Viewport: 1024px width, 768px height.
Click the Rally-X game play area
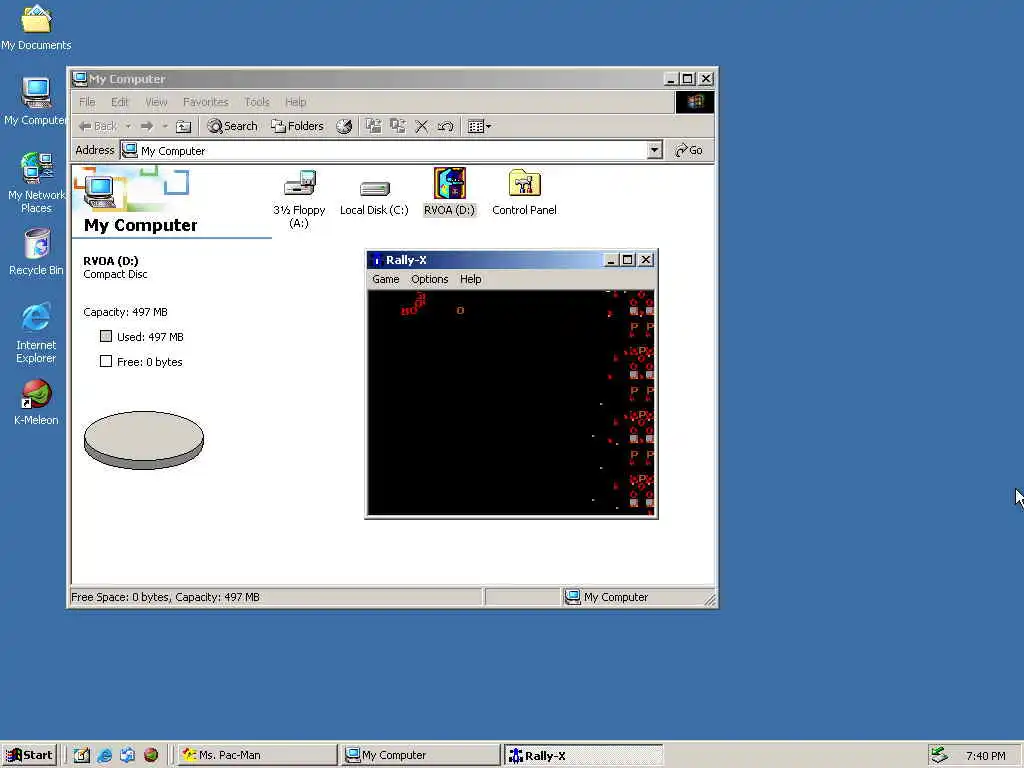click(511, 403)
